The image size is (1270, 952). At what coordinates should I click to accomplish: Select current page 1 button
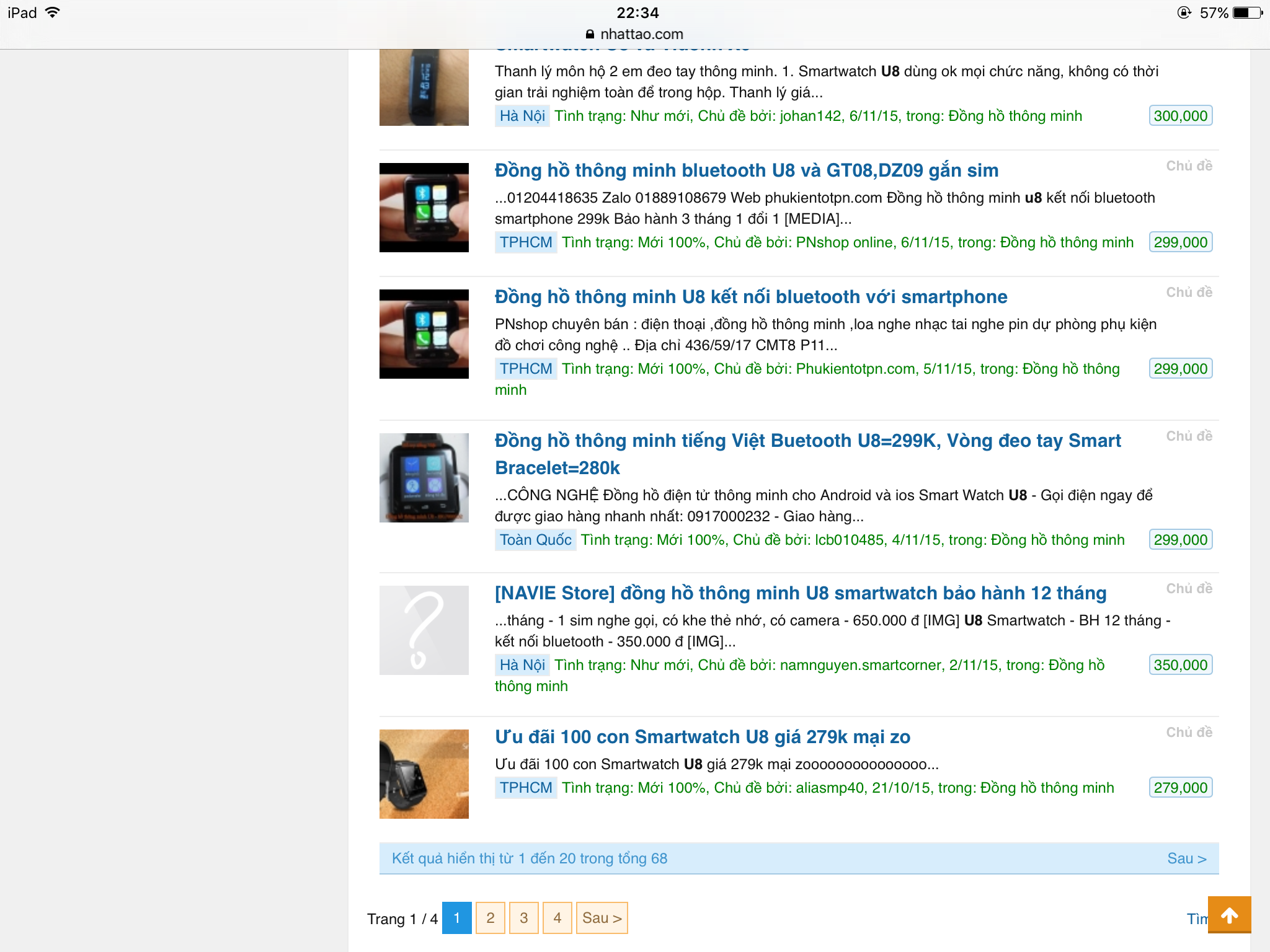point(457,918)
